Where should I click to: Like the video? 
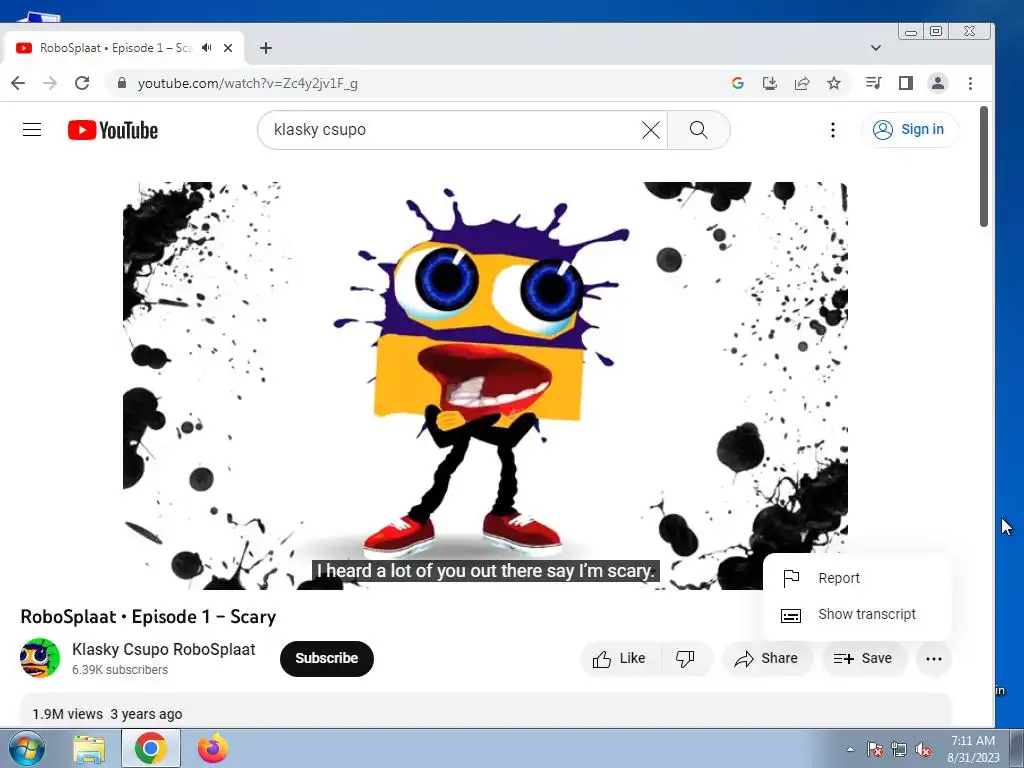[x=620, y=658]
